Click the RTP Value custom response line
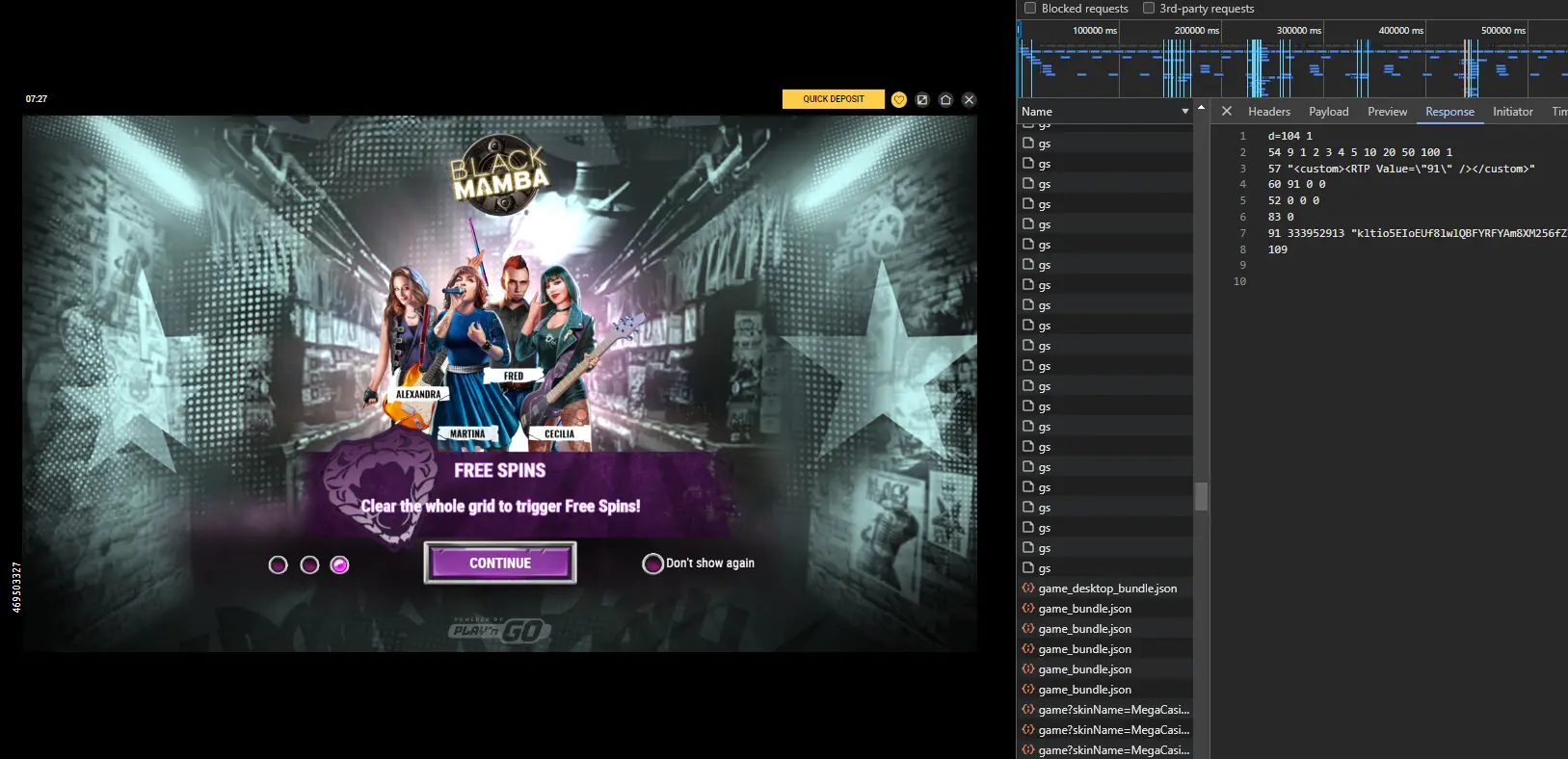This screenshot has width=1568, height=759. click(x=1401, y=169)
